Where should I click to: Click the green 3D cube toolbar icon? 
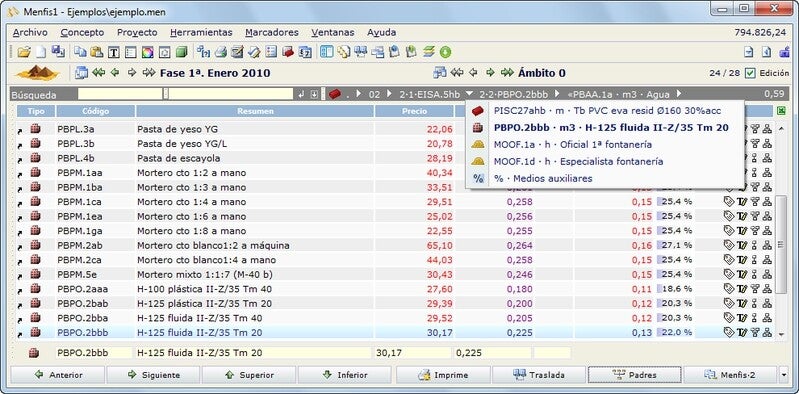181,52
